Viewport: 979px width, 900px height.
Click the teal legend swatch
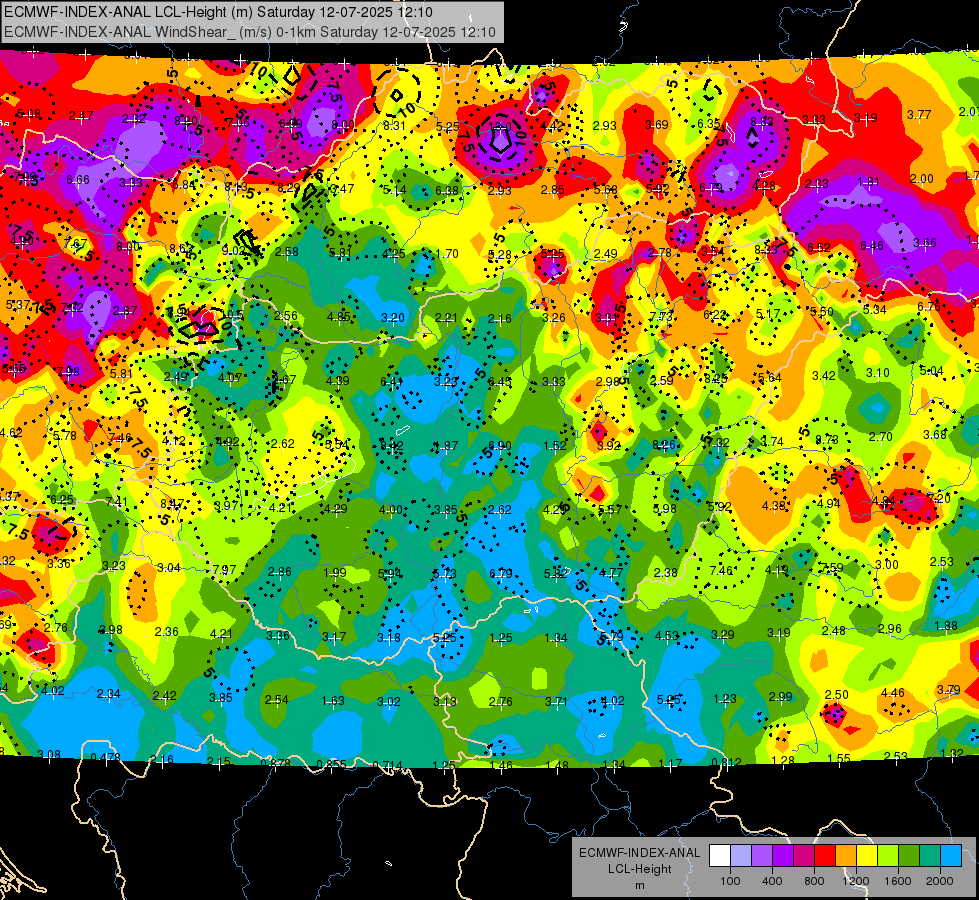tap(930, 856)
